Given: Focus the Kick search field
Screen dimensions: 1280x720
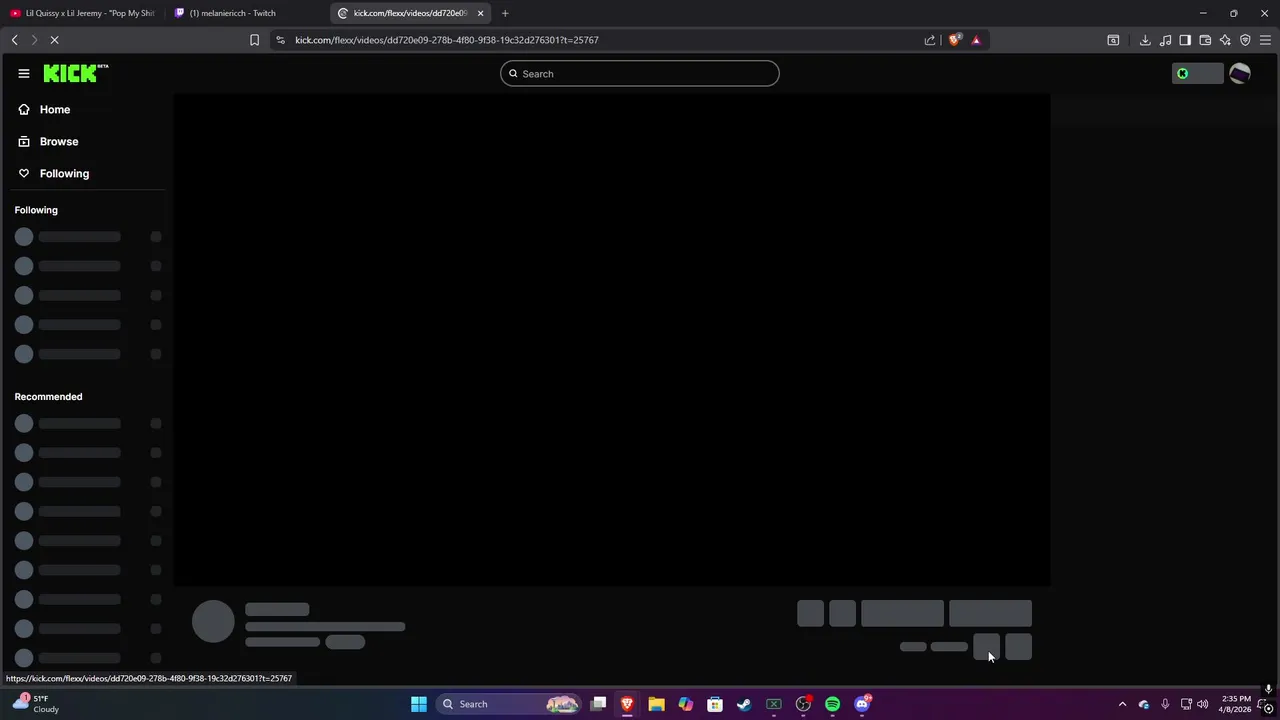Looking at the screenshot, I should tap(640, 73).
